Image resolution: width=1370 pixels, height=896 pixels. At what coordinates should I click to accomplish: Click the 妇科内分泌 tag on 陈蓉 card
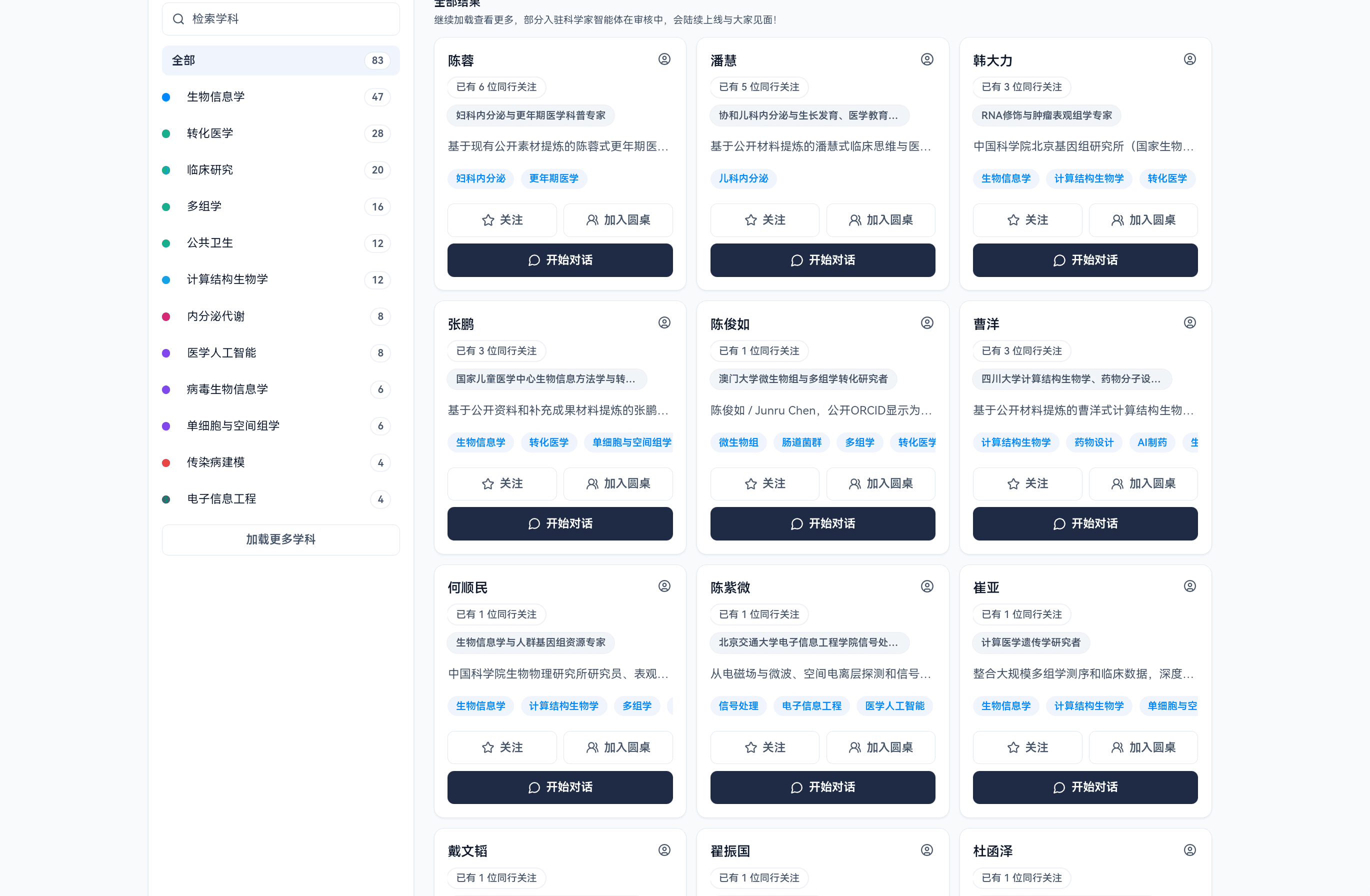(480, 178)
